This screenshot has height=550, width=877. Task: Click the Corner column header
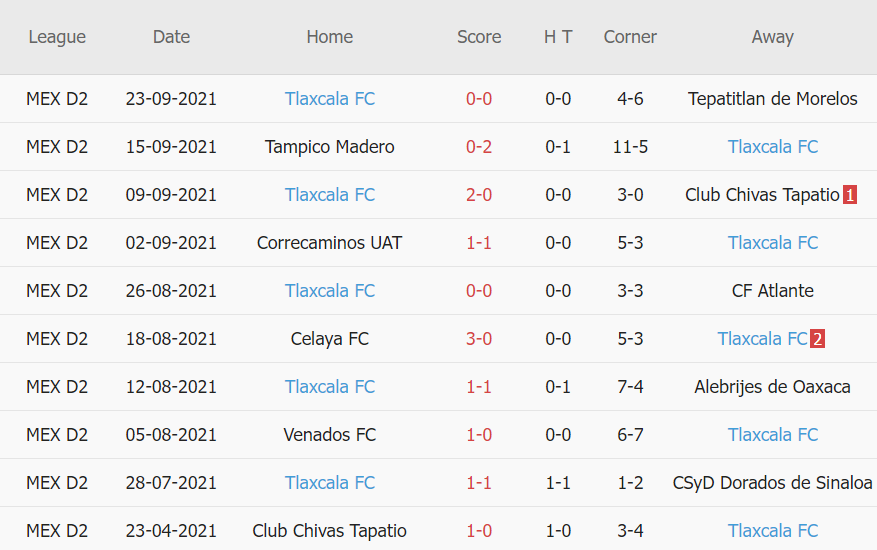pos(630,37)
